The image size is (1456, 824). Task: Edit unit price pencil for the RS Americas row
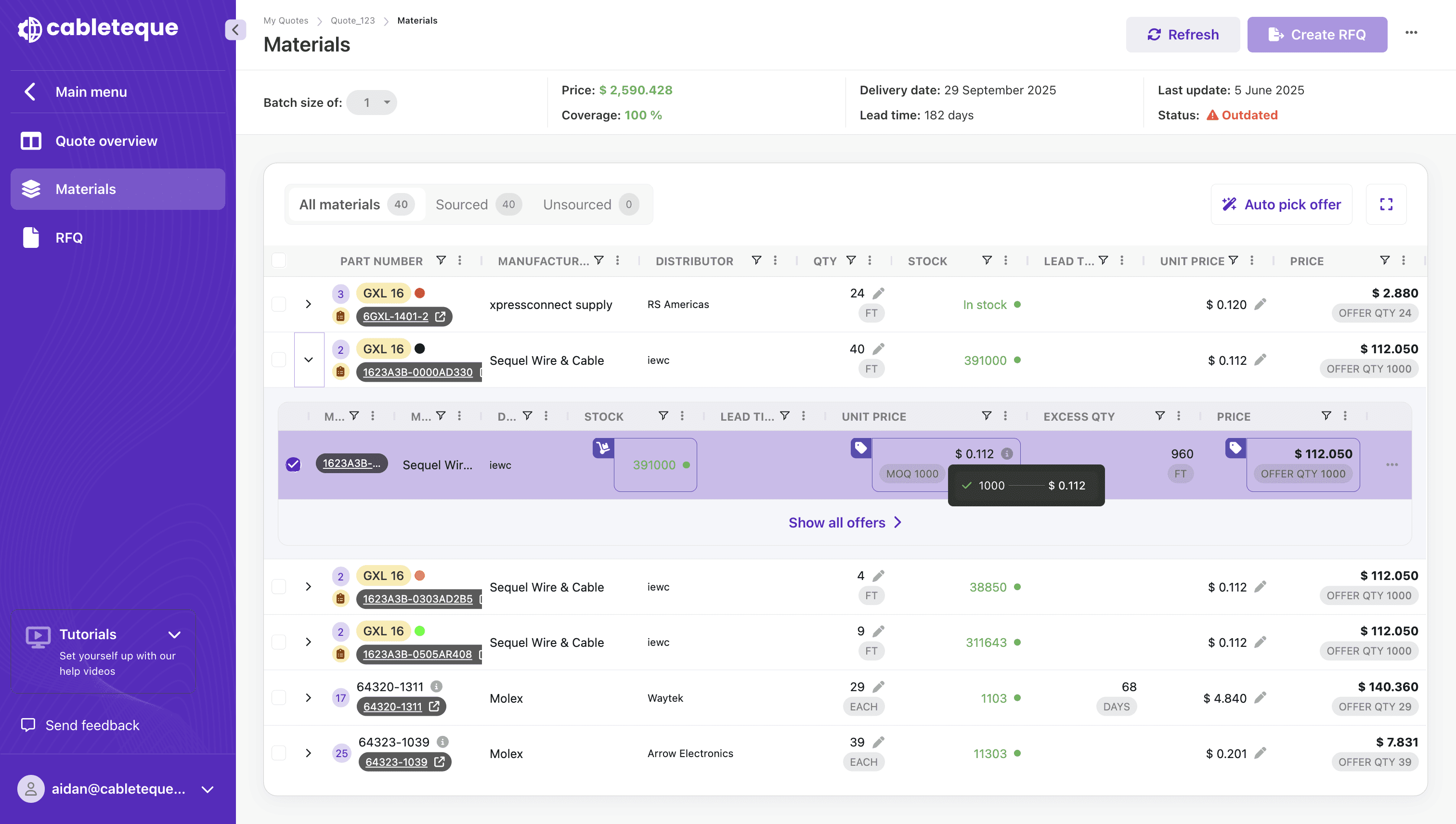1260,305
